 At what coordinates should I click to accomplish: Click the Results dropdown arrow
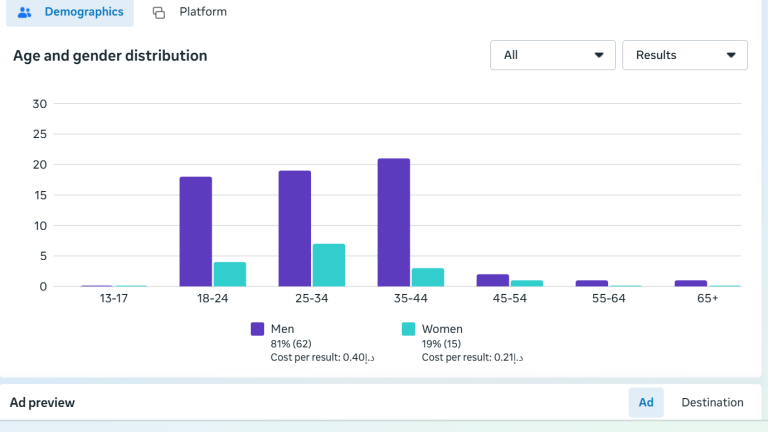click(731, 55)
